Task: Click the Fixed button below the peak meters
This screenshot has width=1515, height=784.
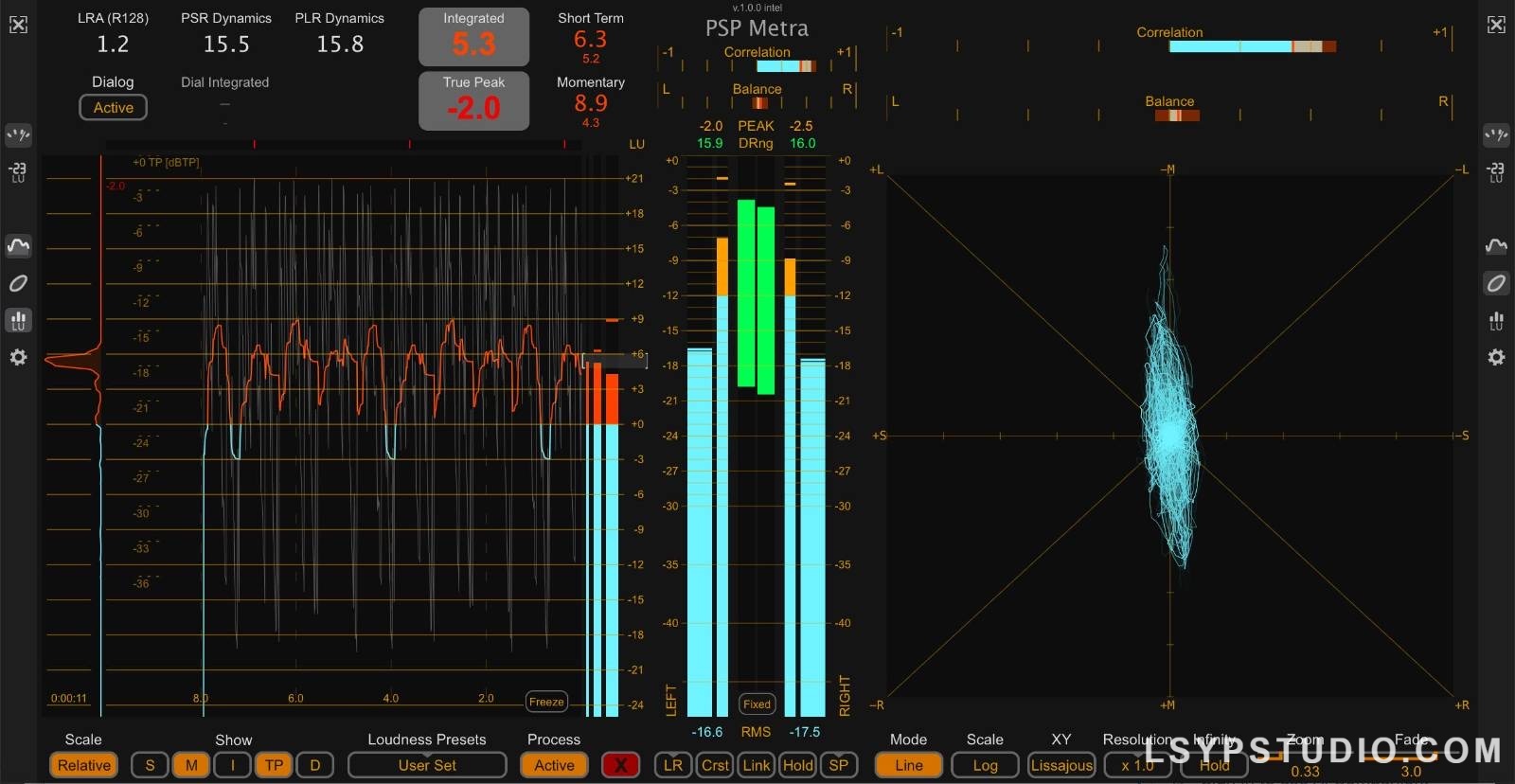Action: point(757,704)
